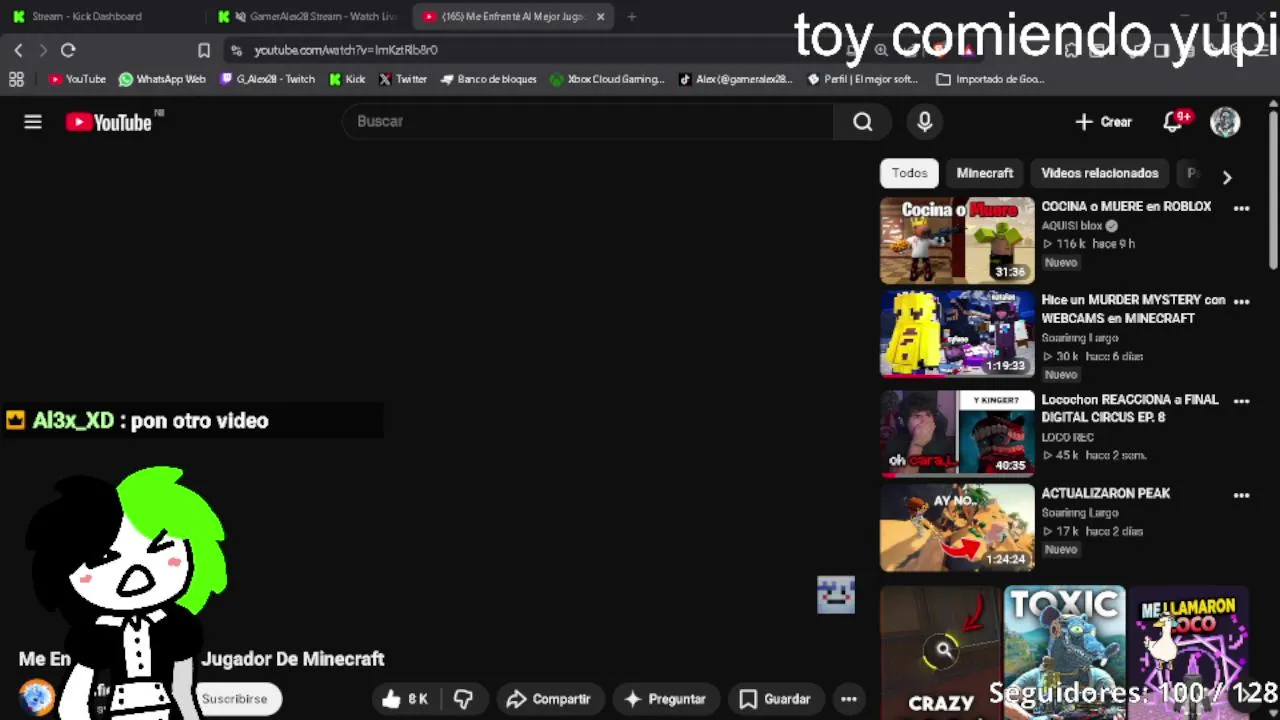Open the YouTube hamburger guide menu
This screenshot has width=1280, height=720.
(x=33, y=122)
